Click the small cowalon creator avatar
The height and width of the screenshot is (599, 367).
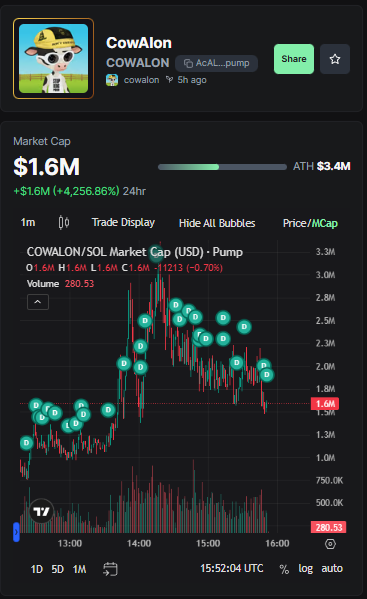[112, 80]
